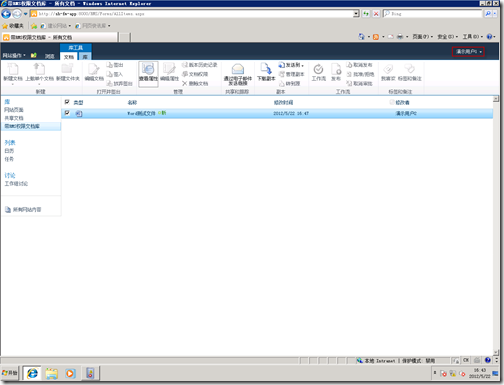
Task: Open the Word test document name link
Action: click(x=141, y=113)
